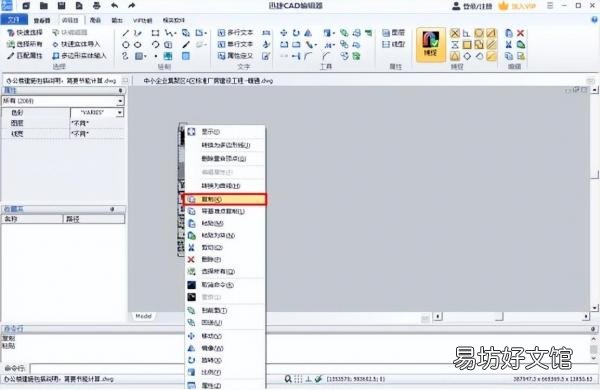Expand the dropdown arrow beside hatch tool
Image resolution: width=600 pixels, height=390 pixels.
click(146, 56)
